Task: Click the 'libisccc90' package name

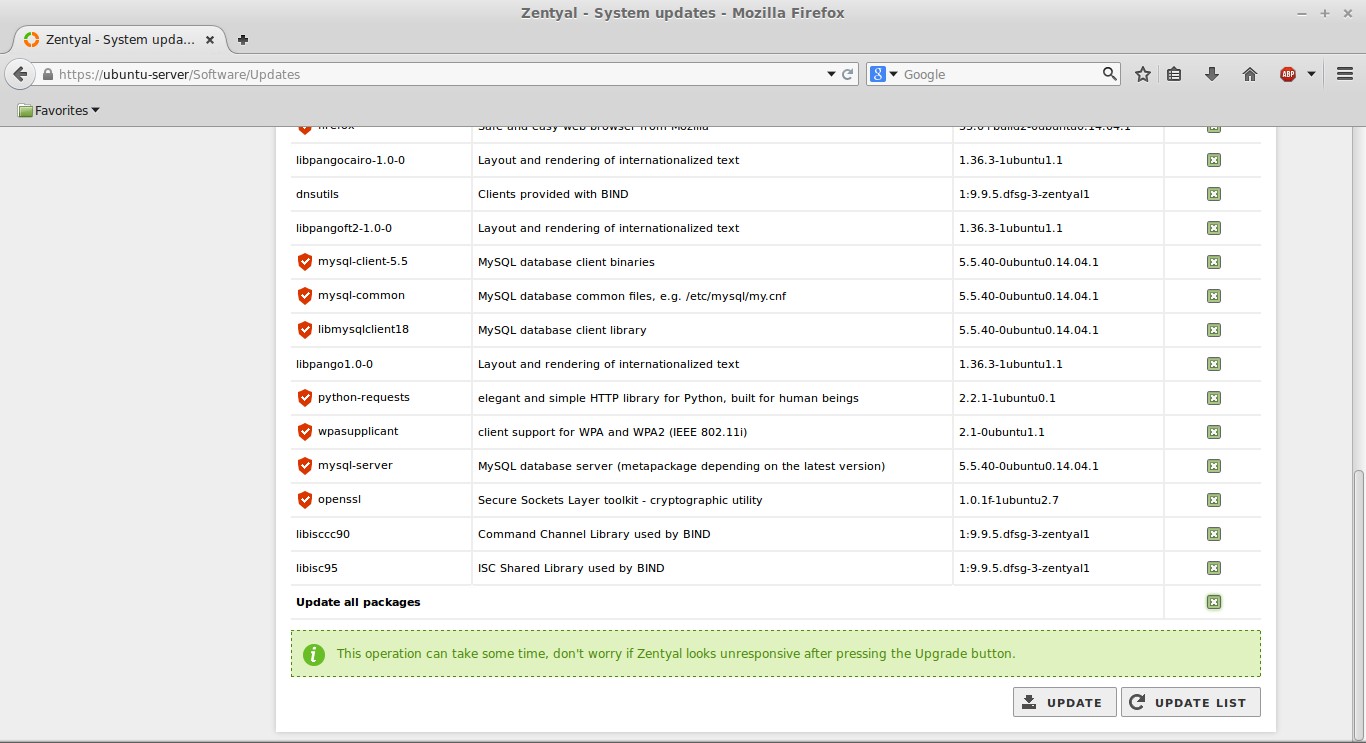Action: point(323,534)
